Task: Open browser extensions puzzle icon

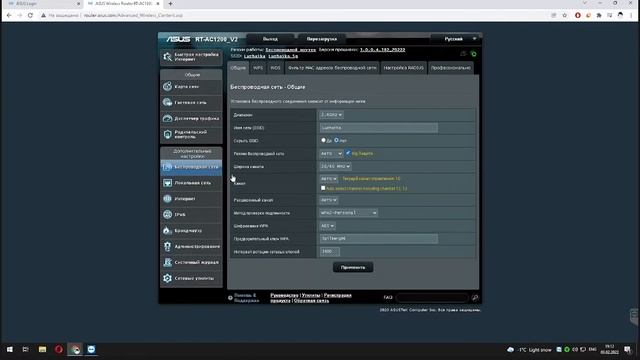Action: tap(599, 15)
